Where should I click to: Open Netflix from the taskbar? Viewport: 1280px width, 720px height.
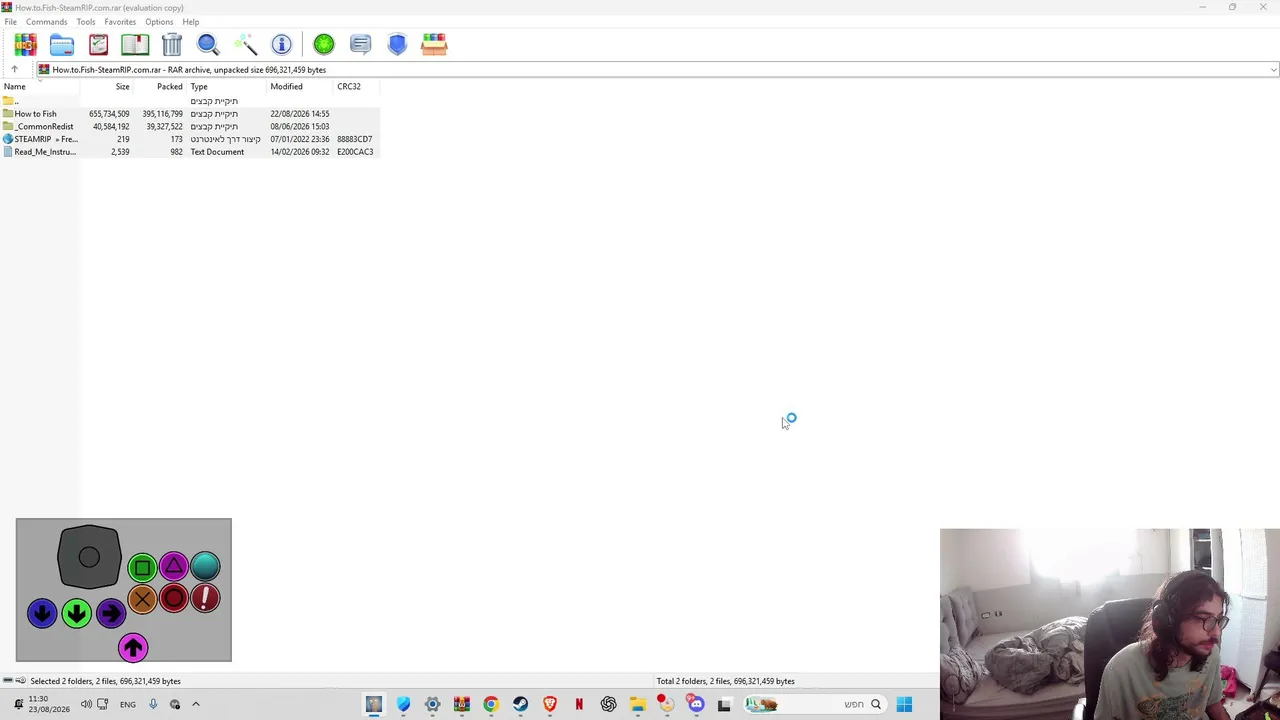pos(579,704)
